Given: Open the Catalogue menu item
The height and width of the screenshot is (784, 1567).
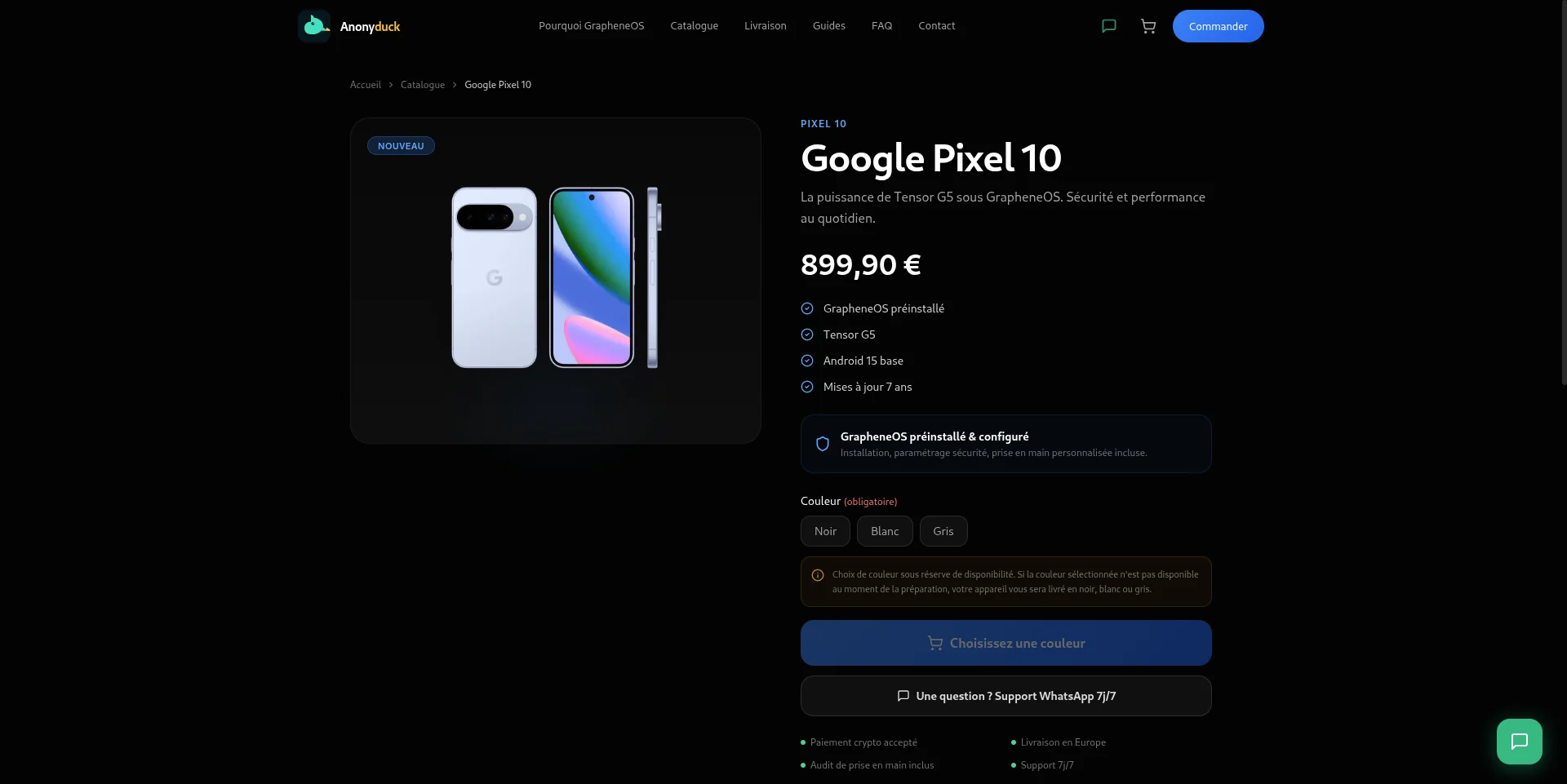Looking at the screenshot, I should tap(695, 26).
